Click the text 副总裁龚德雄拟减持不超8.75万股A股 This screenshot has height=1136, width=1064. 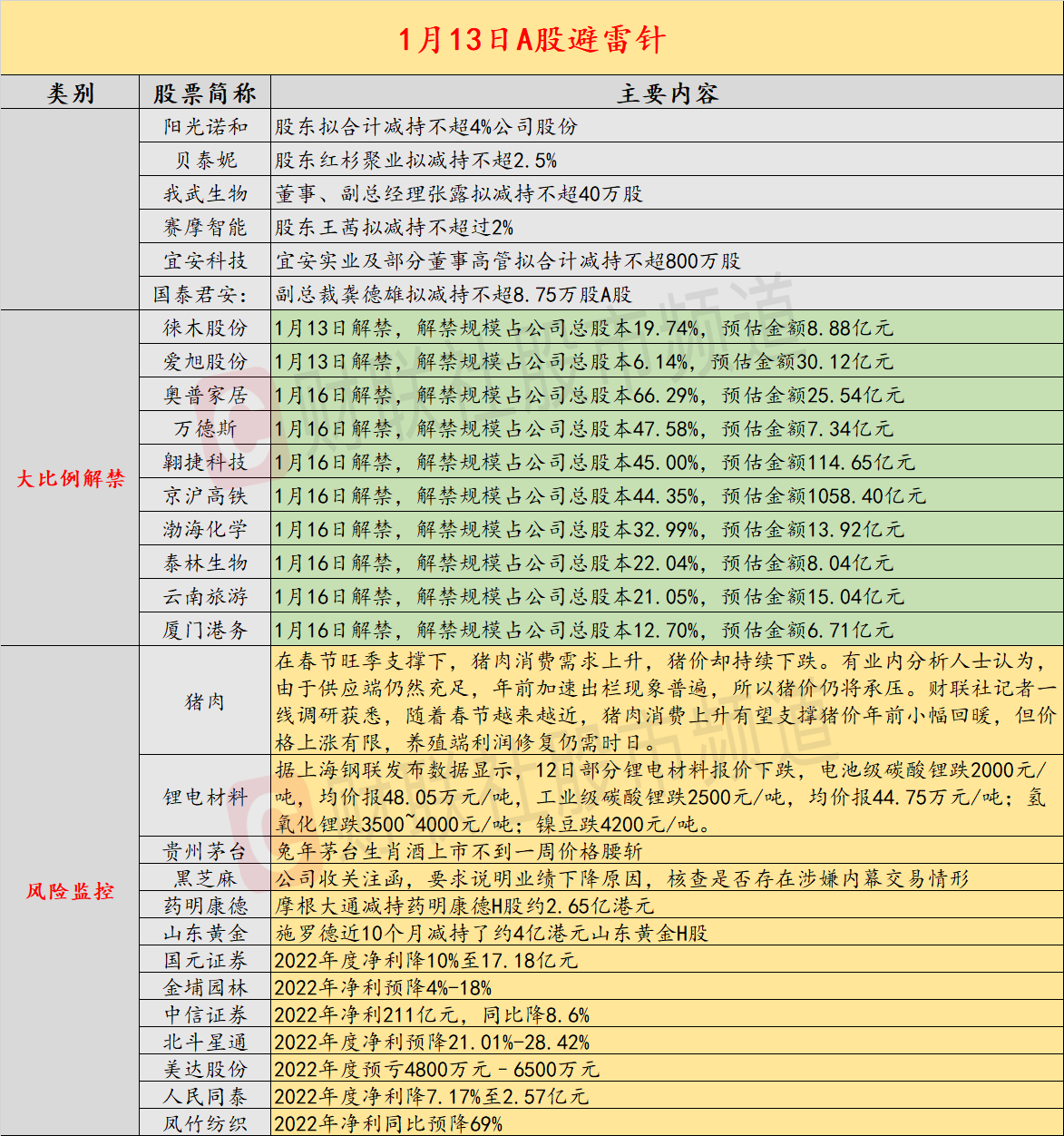coord(454,294)
